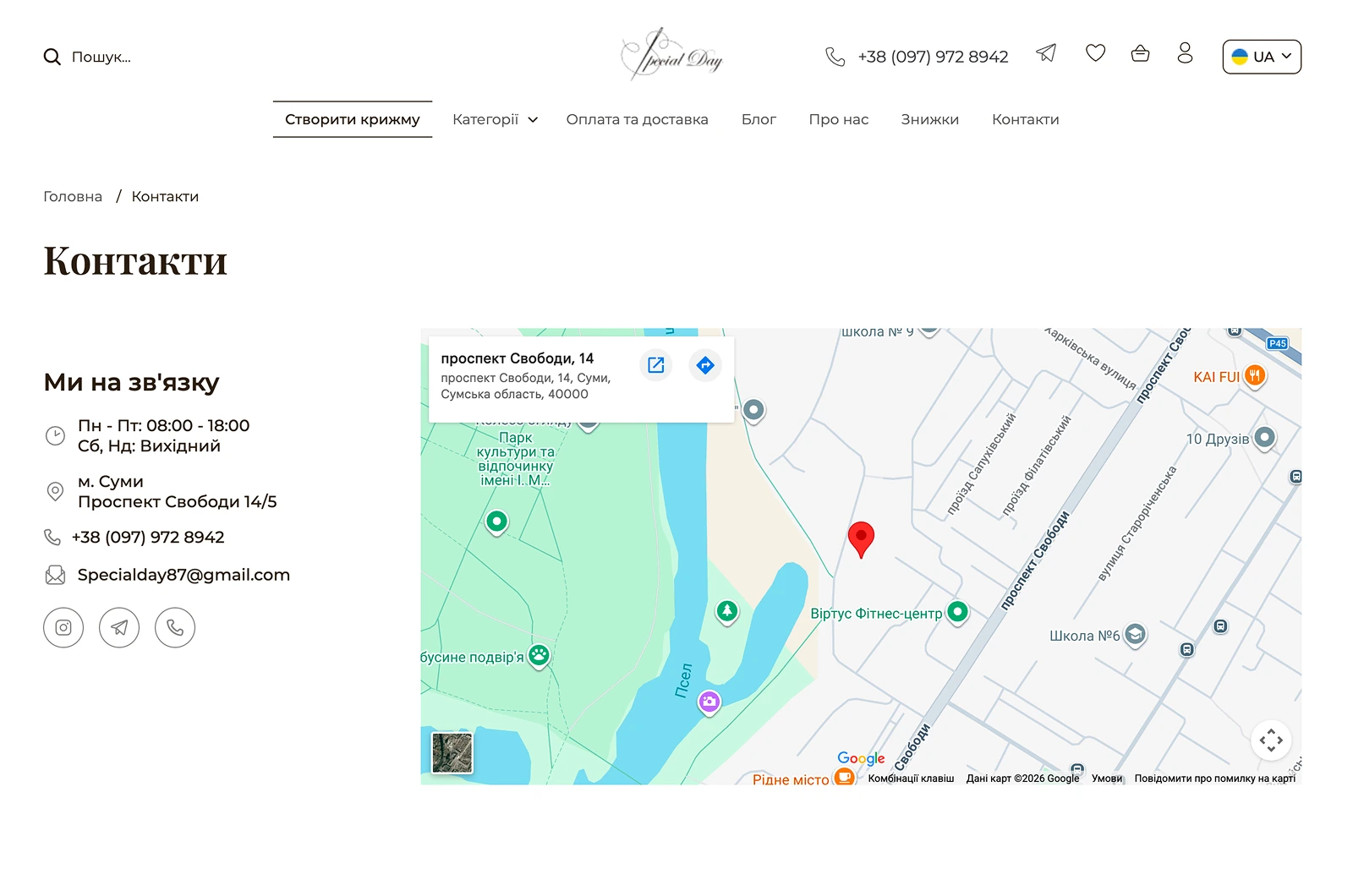The height and width of the screenshot is (896, 1353).
Task: Open the Знижки menu item
Action: click(x=929, y=119)
